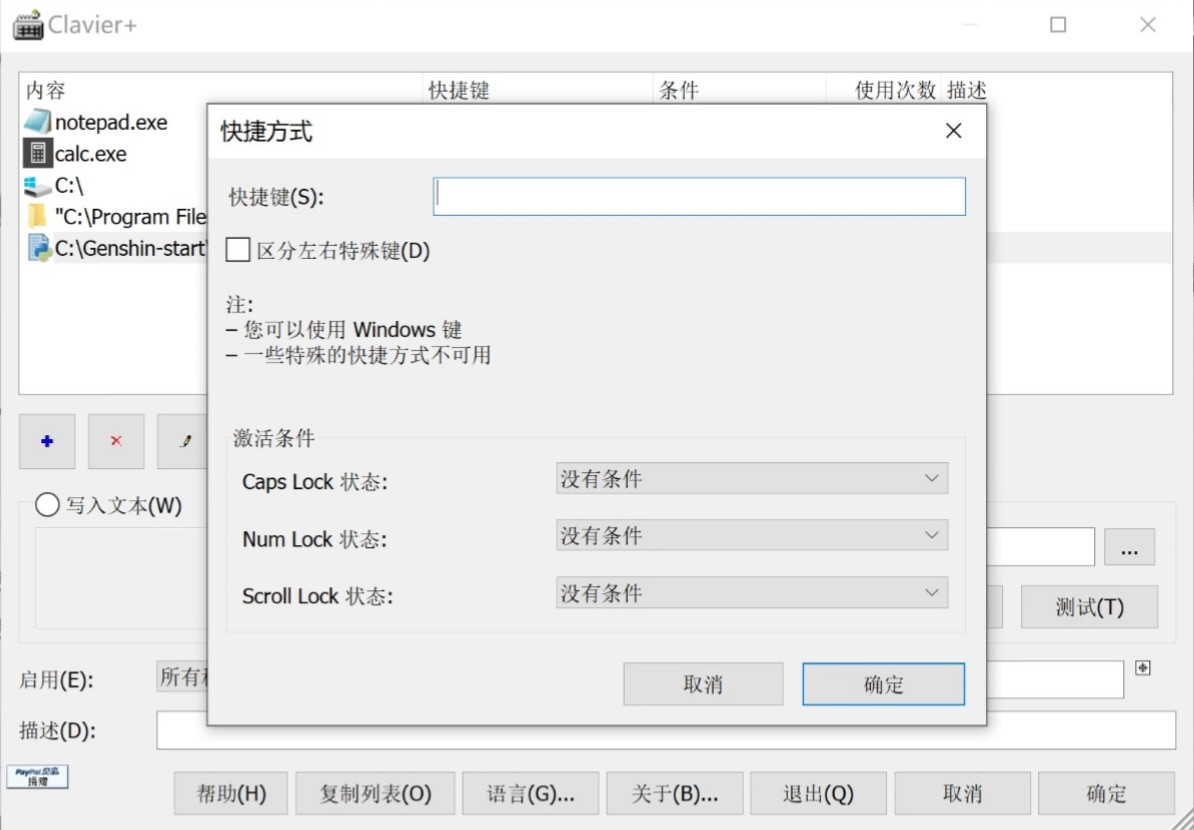Edit shortcut with the pencil button
Image resolution: width=1194 pixels, height=830 pixels.
tap(183, 441)
